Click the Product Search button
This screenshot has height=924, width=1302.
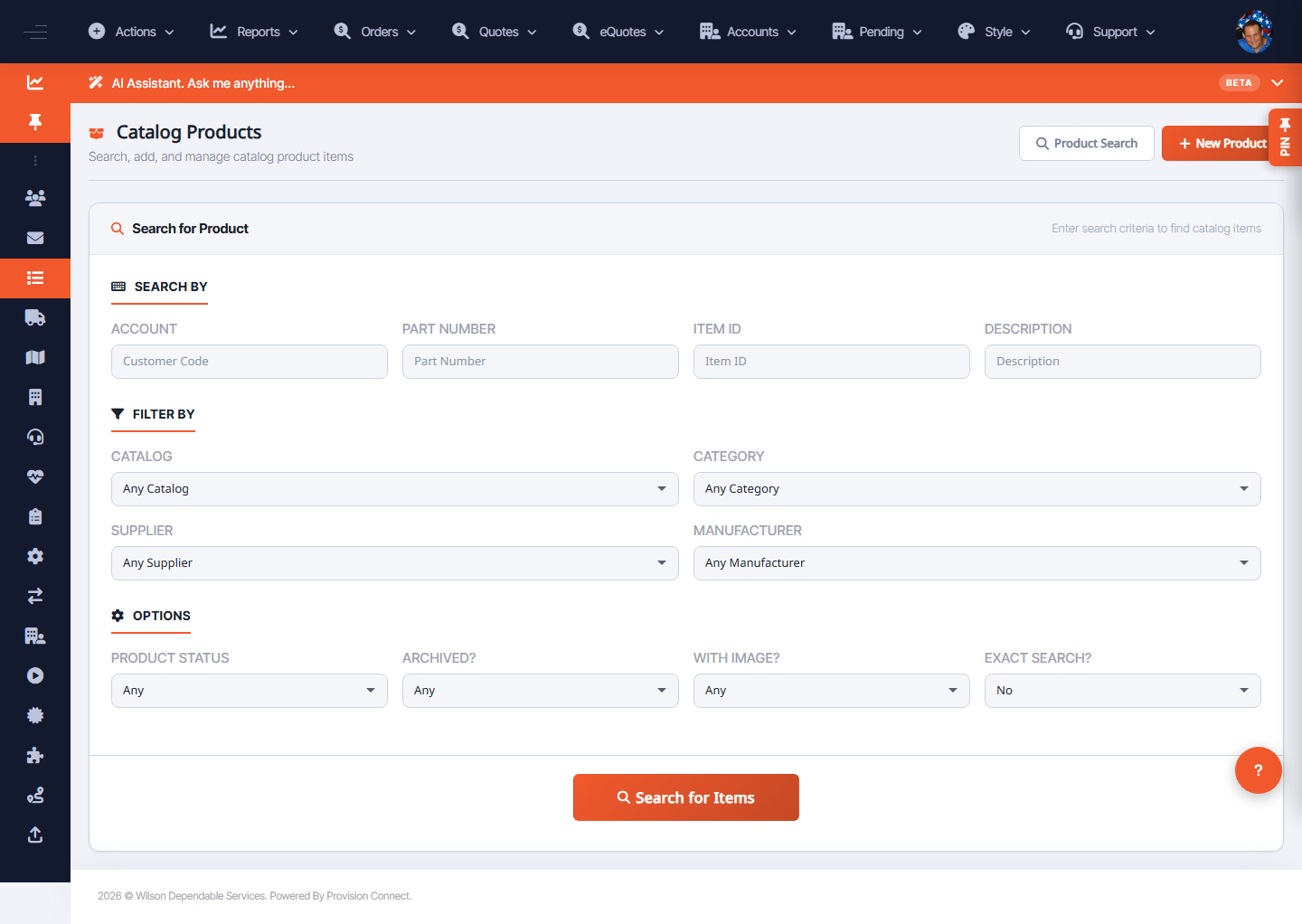(1087, 143)
